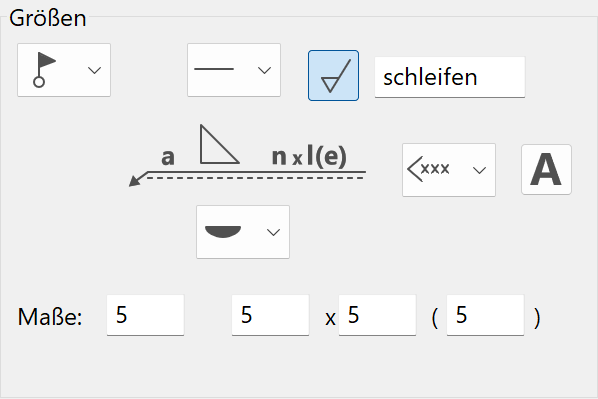Expand the flag symbol dropdown arrow
Image resolution: width=598 pixels, height=399 pixels.
click(x=94, y=70)
